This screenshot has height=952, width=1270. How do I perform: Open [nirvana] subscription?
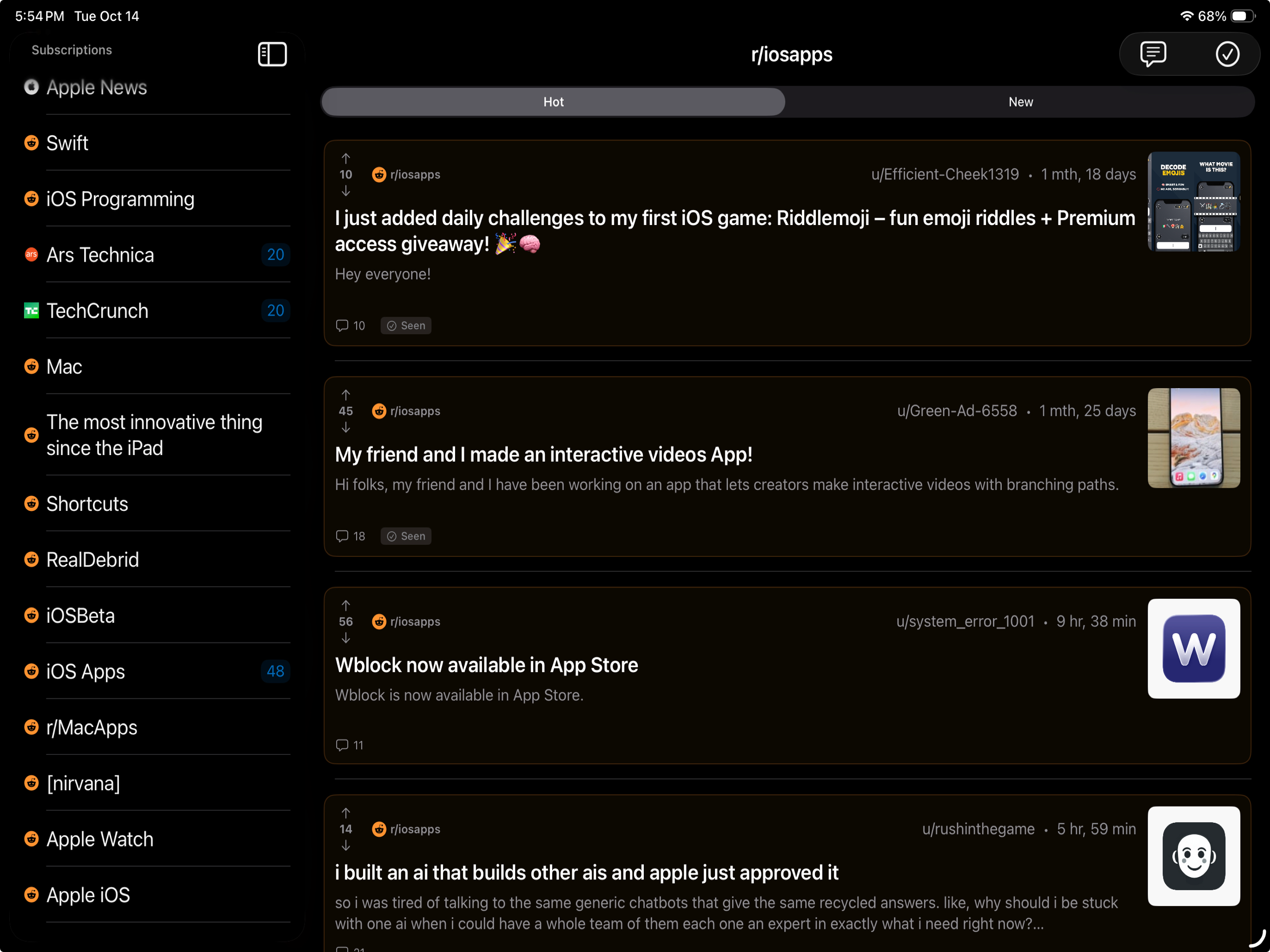coord(156,783)
